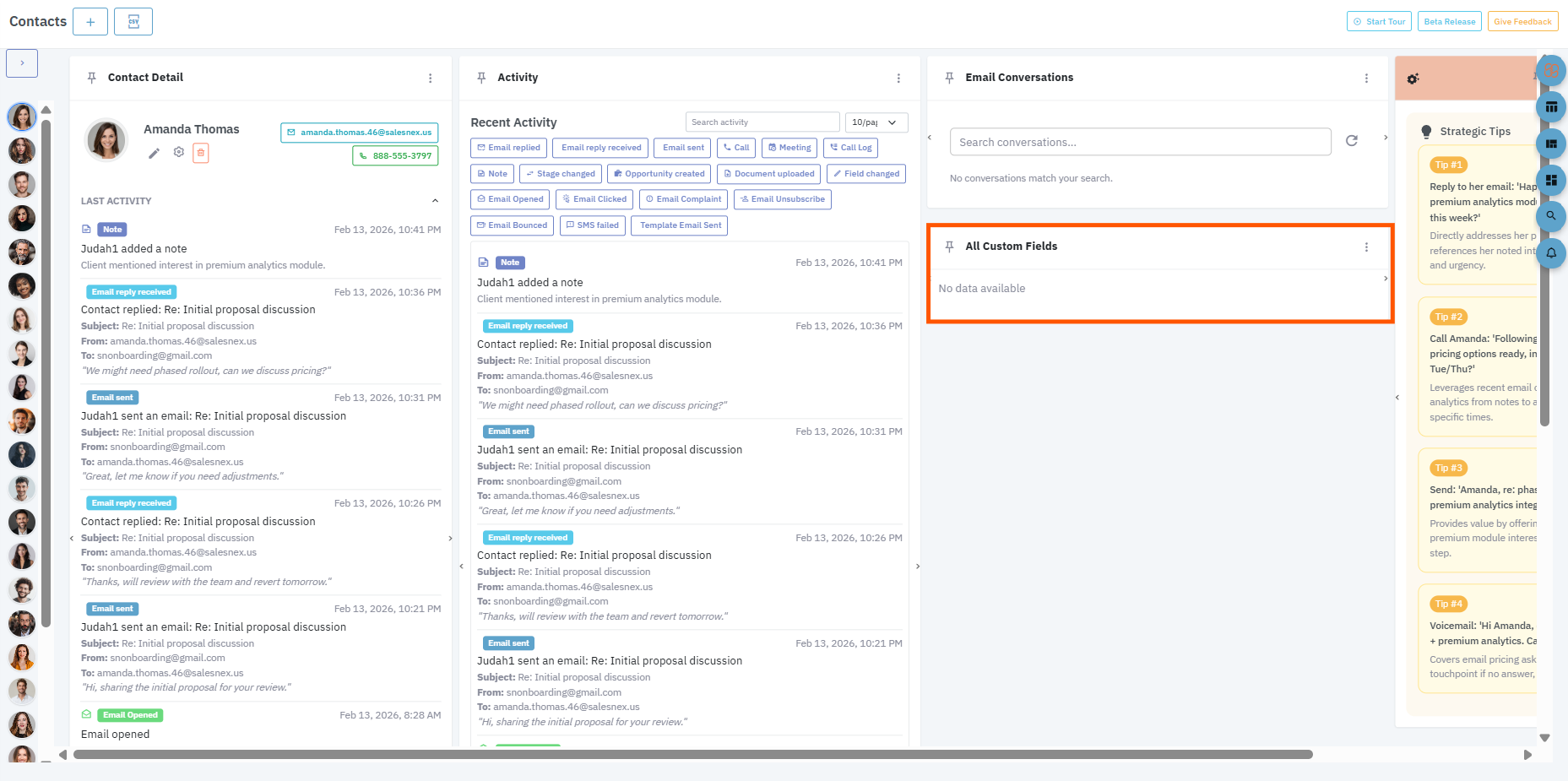Expand the contact list sidebar arrow
Image resolution: width=1568 pixels, height=781 pixels.
point(22,63)
